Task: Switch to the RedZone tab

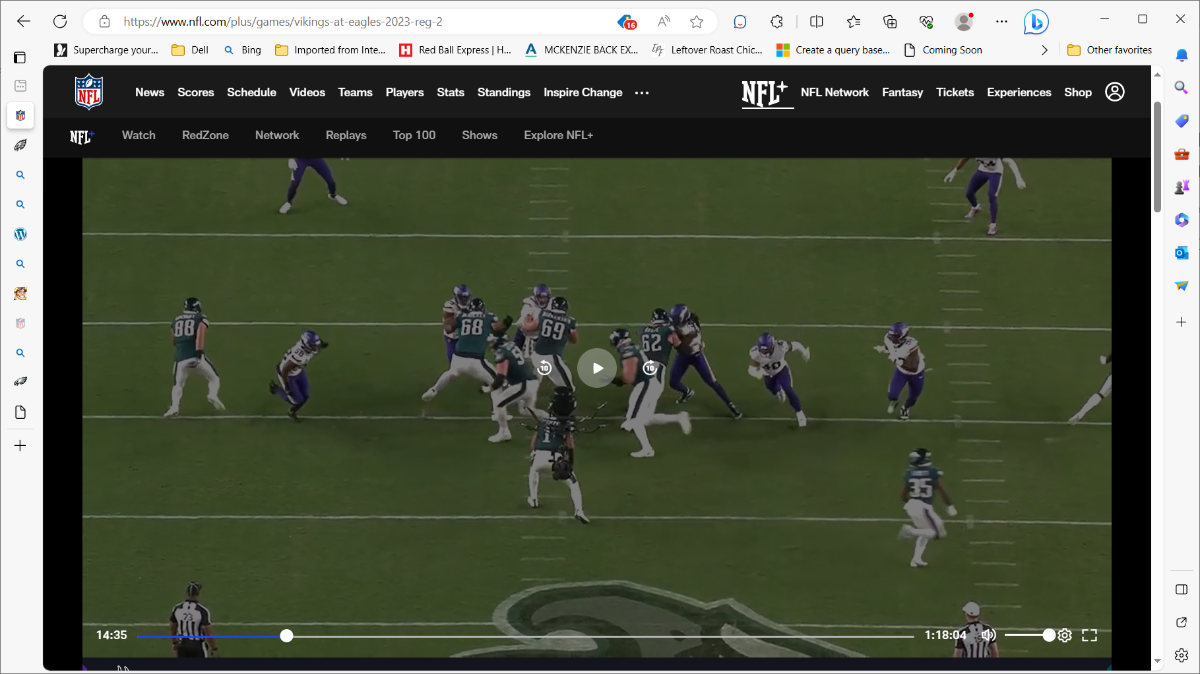Action: pyautogui.click(x=205, y=135)
